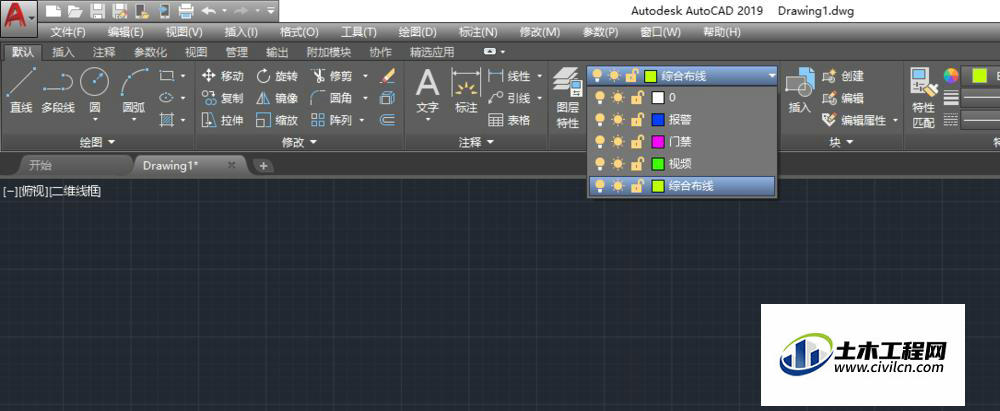Image resolution: width=1000 pixels, height=411 pixels.
Task: Click the 拉伸 (Stretch) tool
Action: pyautogui.click(x=222, y=119)
